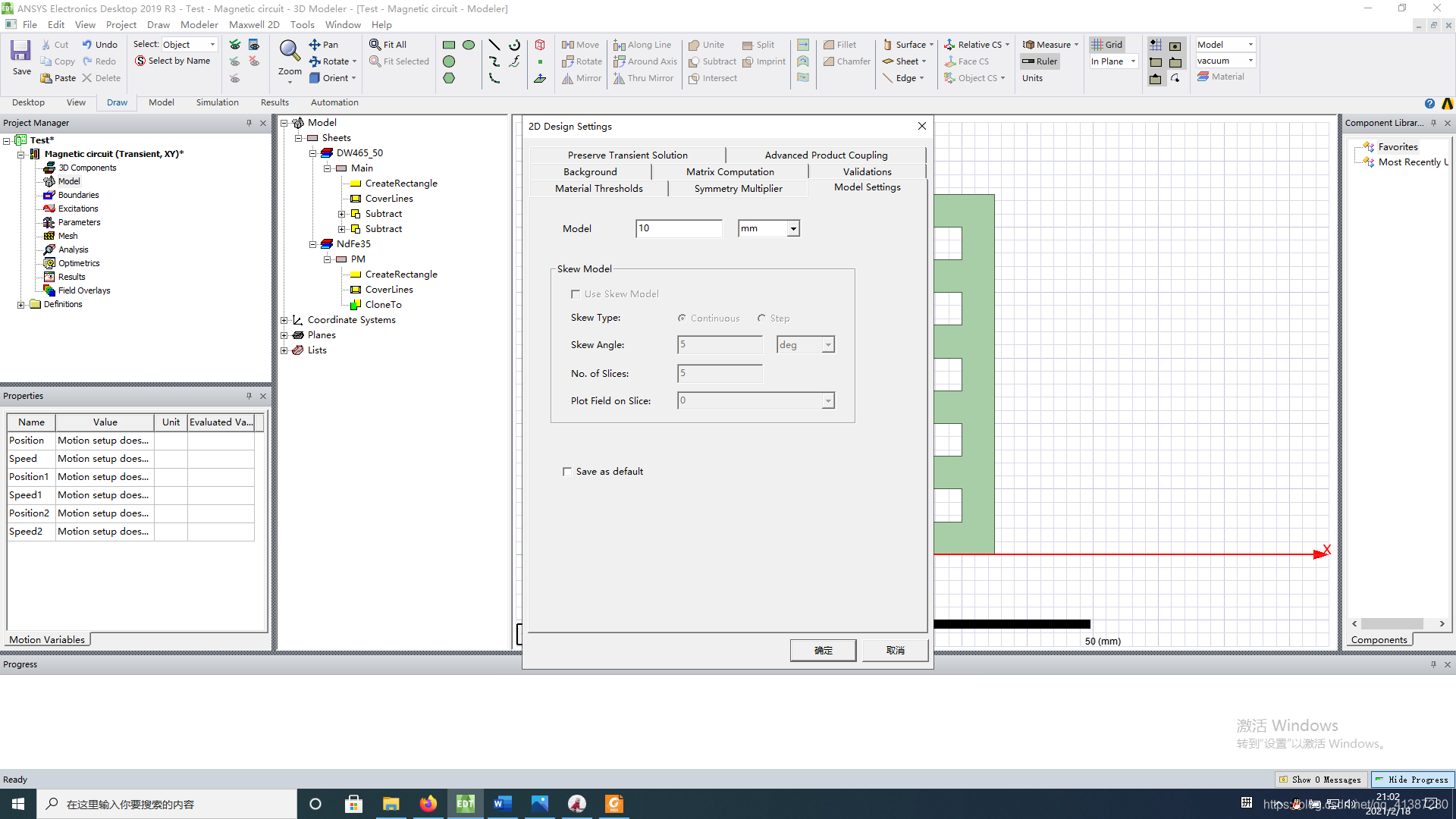This screenshot has width=1456, height=819.
Task: Click the Fit All view icon
Action: [375, 45]
